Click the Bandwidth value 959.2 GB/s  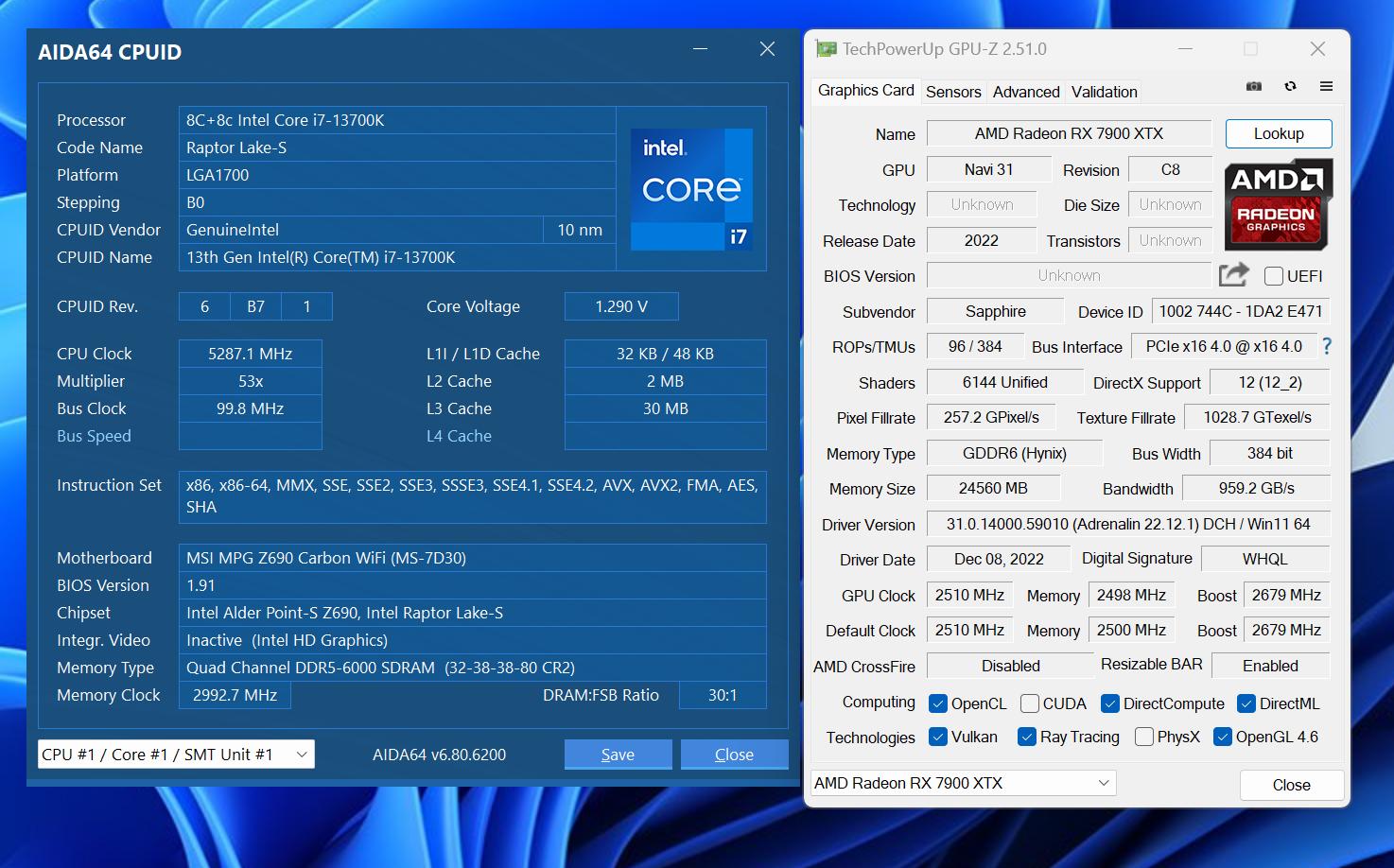(1256, 488)
